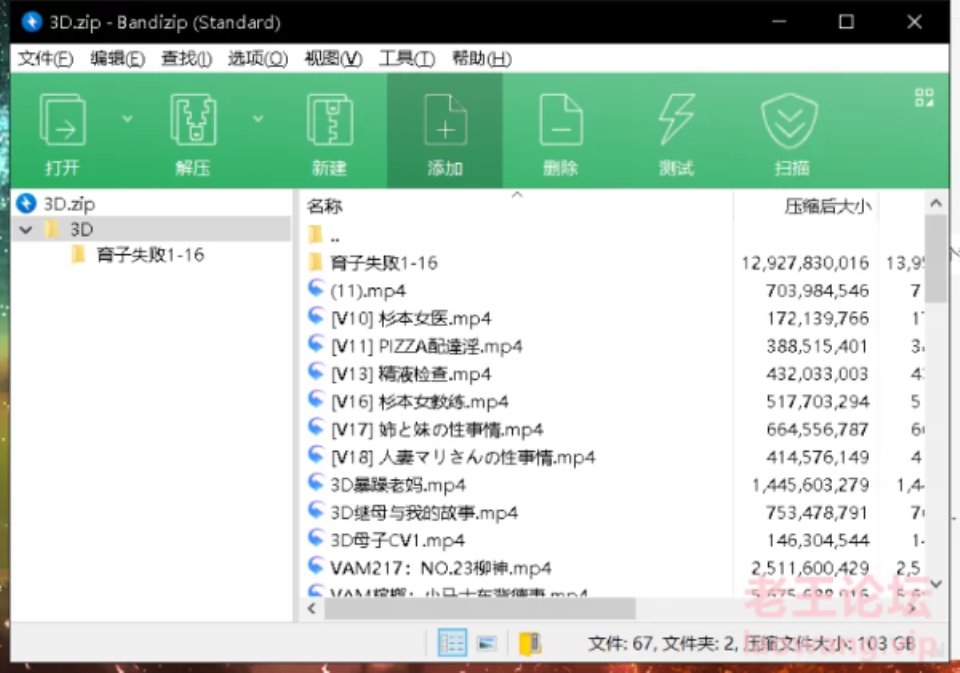
Task: Maximize the Bandizip window
Action: 846,22
